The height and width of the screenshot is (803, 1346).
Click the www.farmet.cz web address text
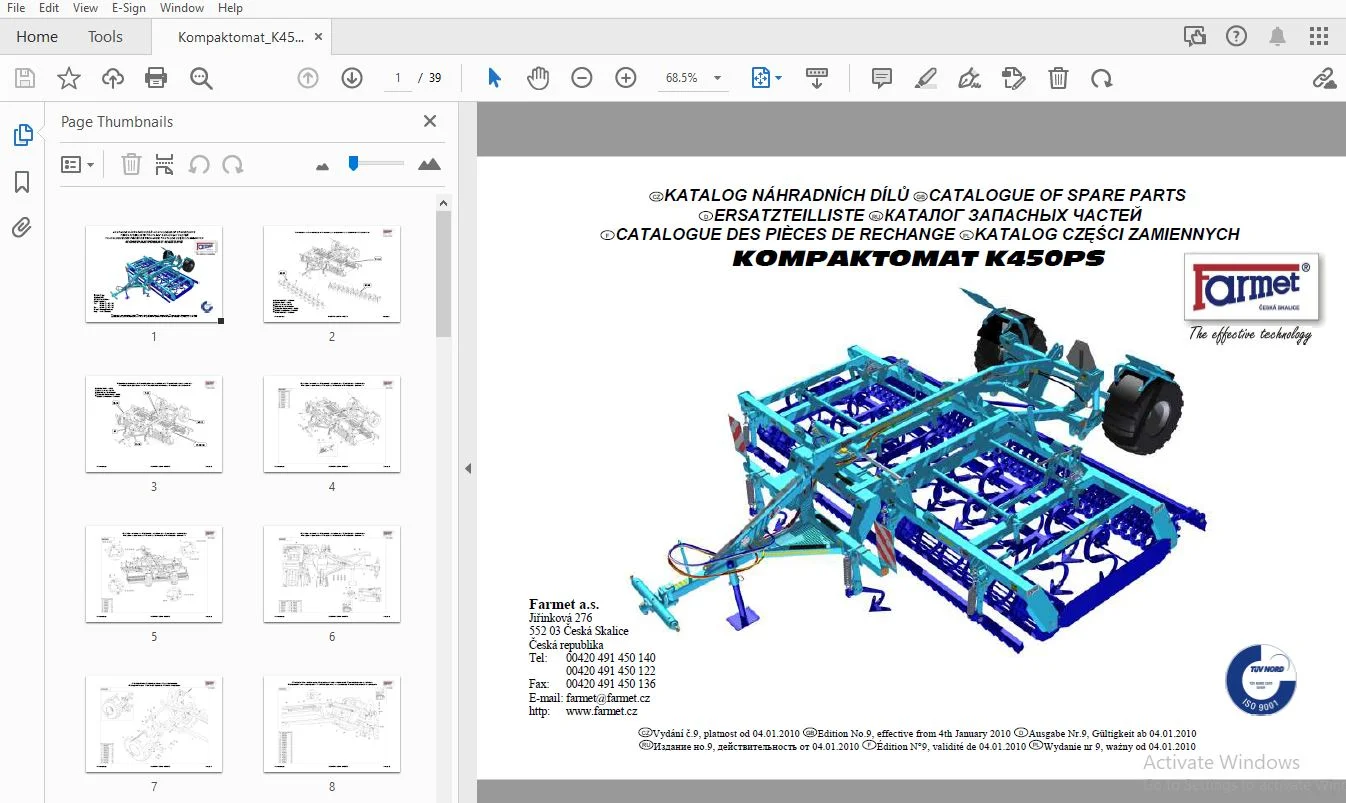(x=602, y=711)
